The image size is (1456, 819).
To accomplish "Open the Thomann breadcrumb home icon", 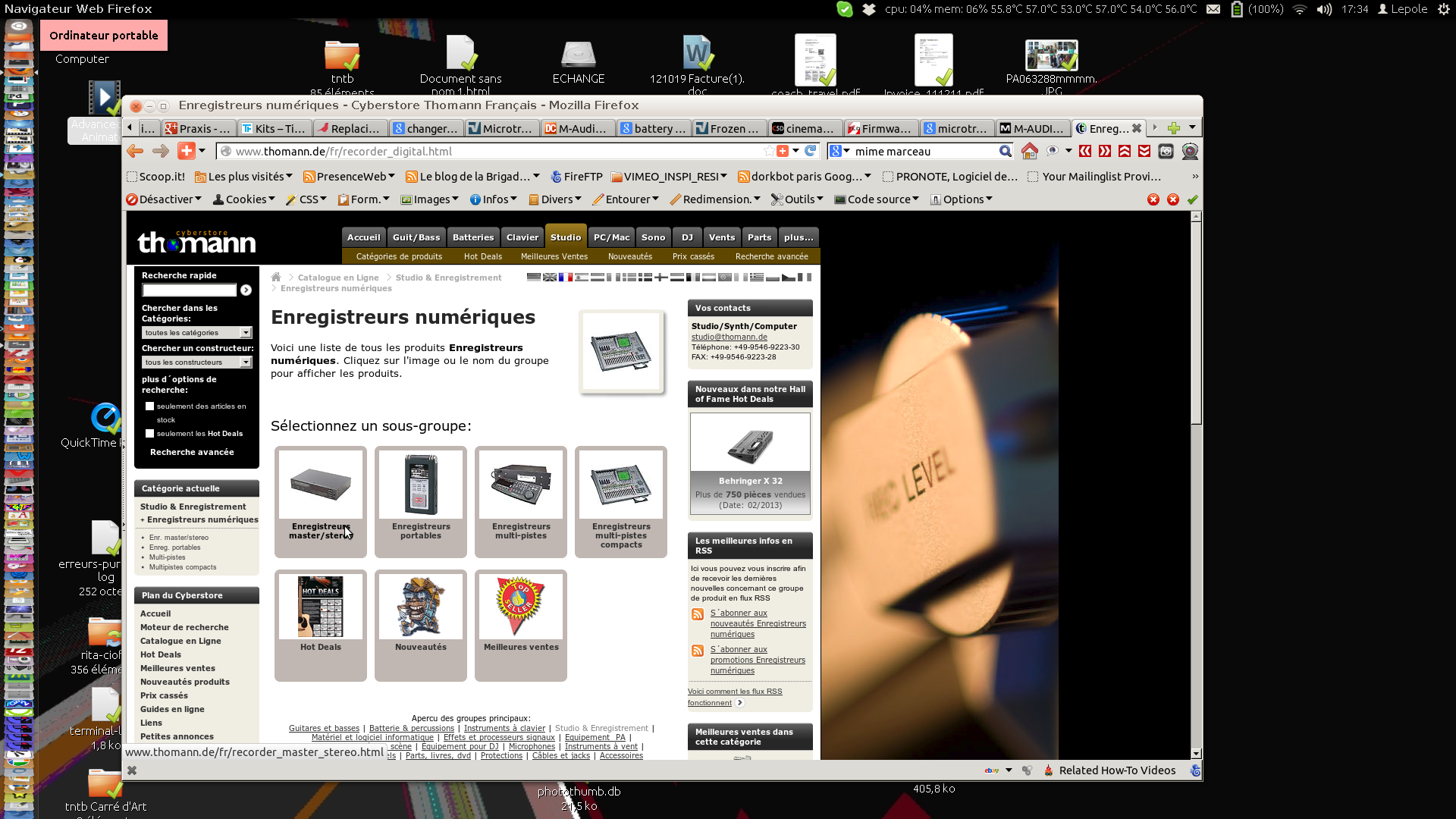I will tap(276, 278).
